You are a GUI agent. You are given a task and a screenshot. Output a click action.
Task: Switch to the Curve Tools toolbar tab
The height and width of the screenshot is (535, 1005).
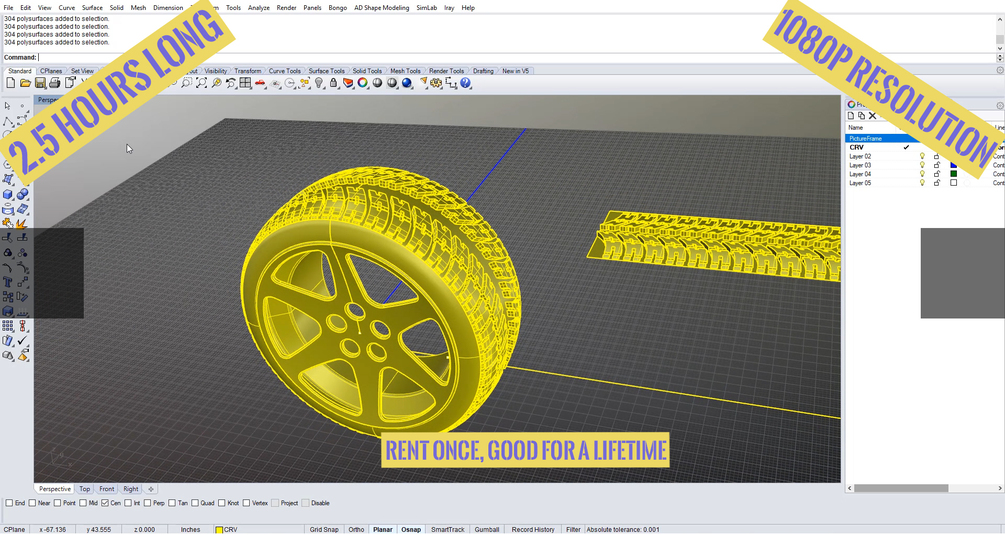tap(285, 71)
